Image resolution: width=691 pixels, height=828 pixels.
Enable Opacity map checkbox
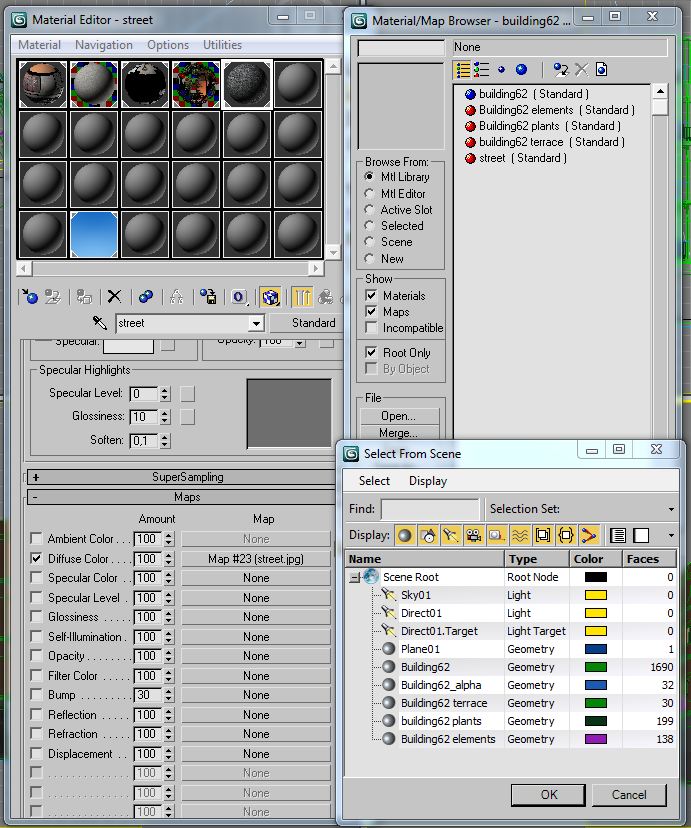pos(36,655)
